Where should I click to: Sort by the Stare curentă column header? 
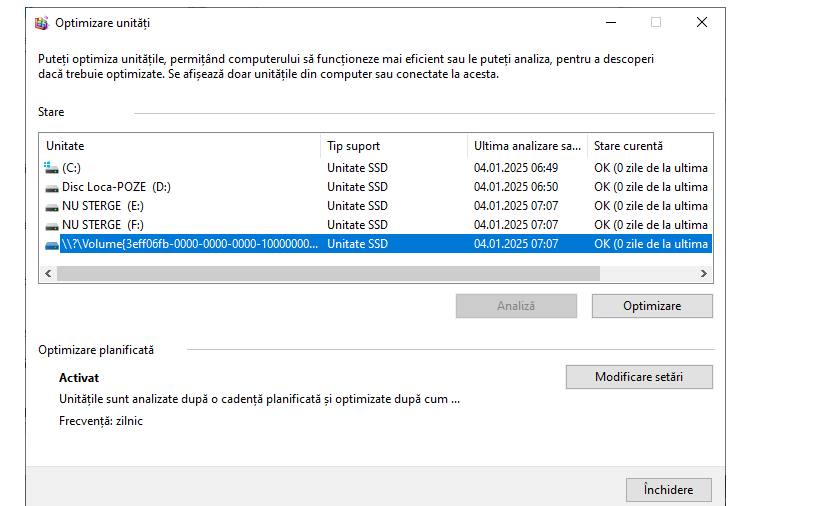tap(650, 146)
